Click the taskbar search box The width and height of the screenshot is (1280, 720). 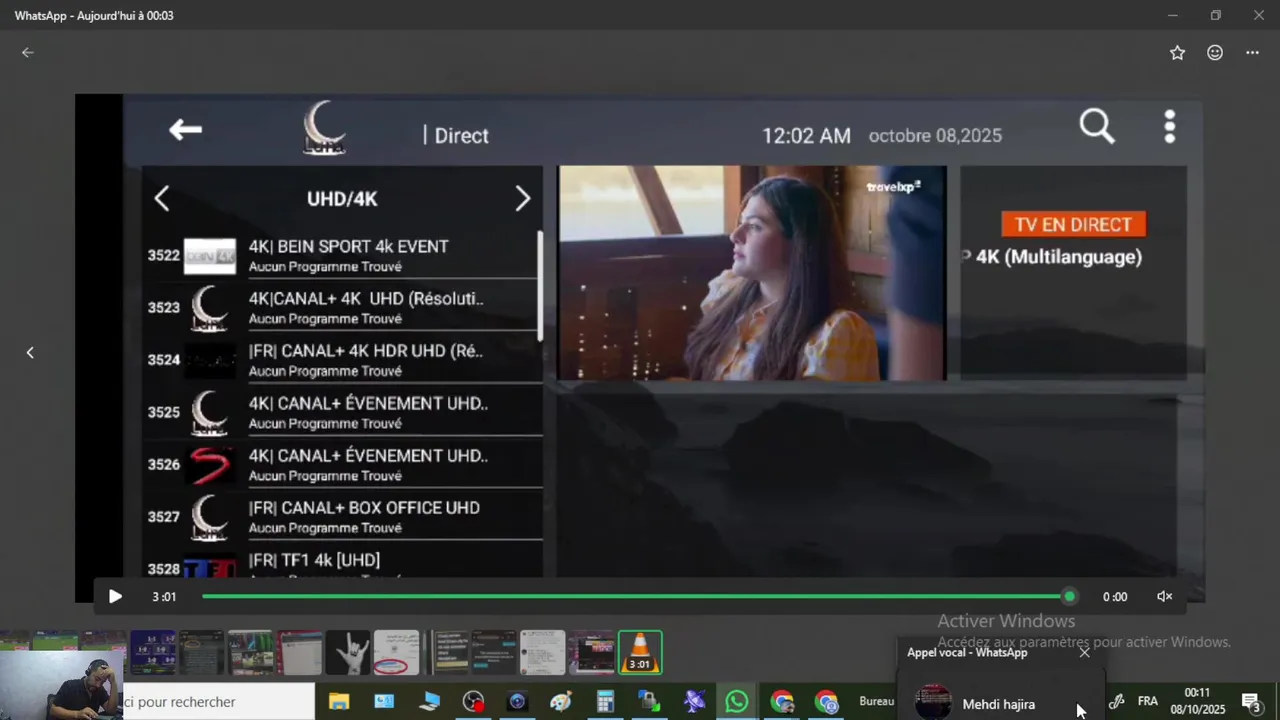(218, 702)
